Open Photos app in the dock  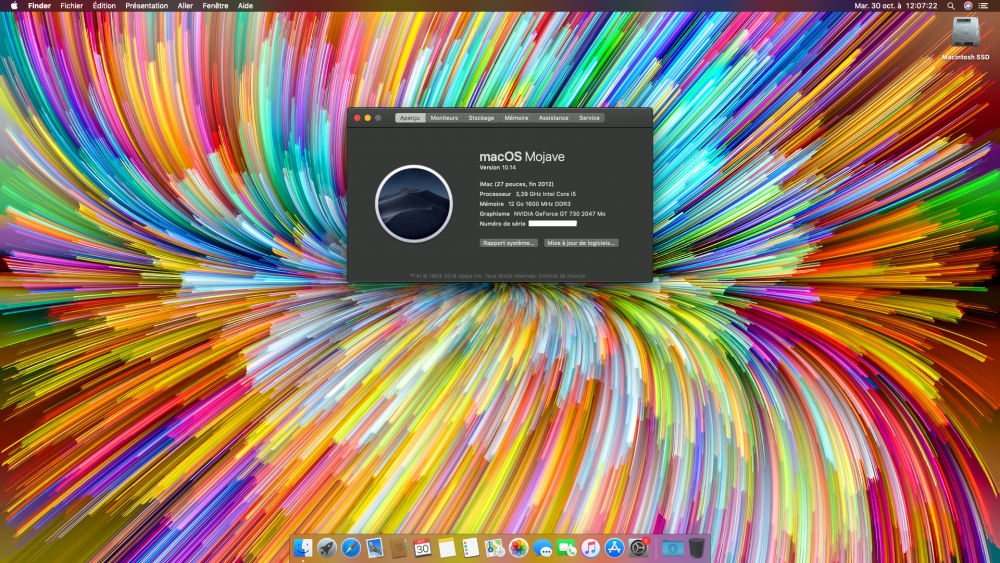tap(518, 548)
